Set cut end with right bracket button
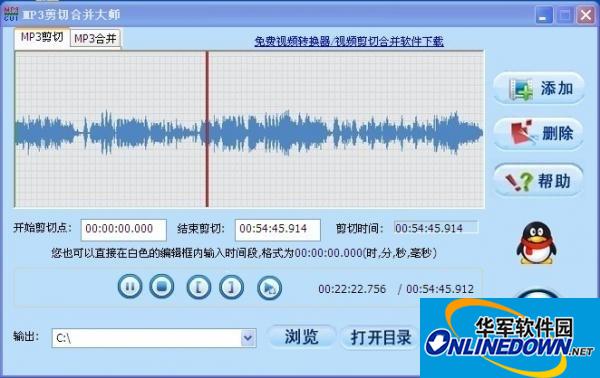 point(232,287)
